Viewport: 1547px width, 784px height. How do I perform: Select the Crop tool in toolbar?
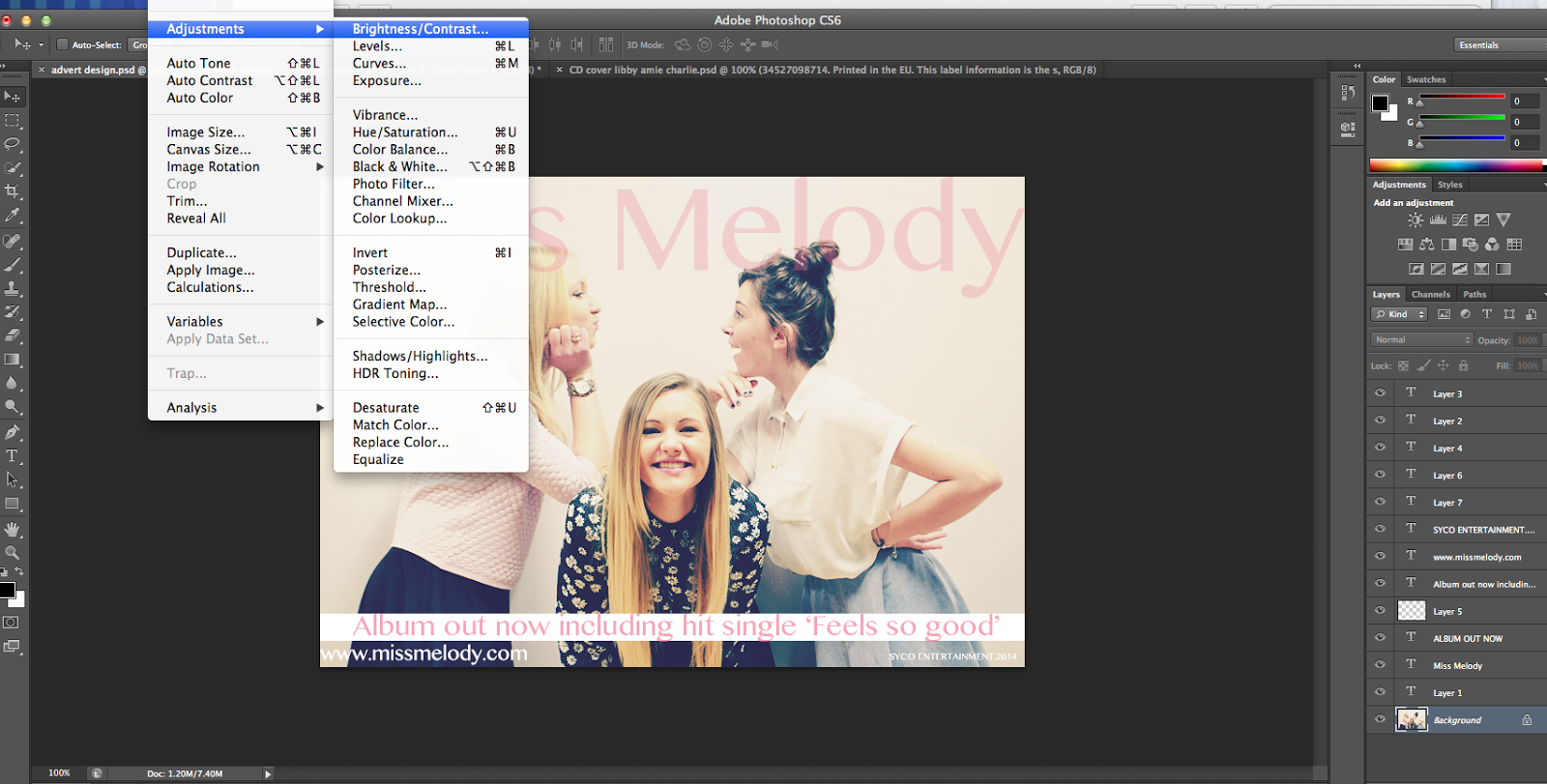pyautogui.click(x=13, y=191)
